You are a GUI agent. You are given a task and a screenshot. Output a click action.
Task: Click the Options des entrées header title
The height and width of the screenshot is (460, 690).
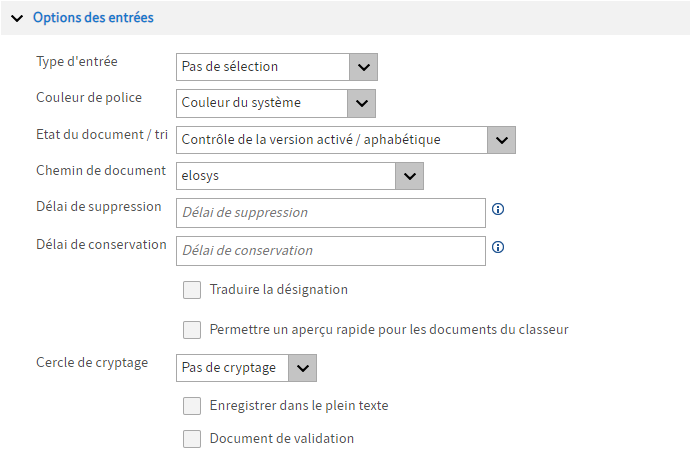pos(93,18)
